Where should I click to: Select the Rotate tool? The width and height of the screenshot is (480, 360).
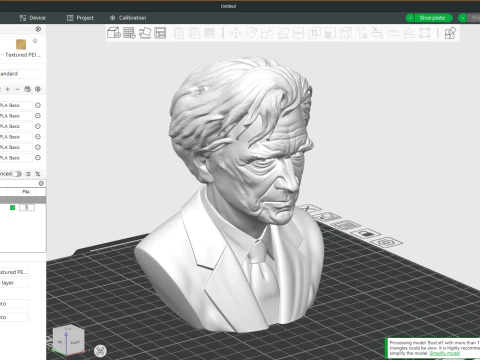[x=252, y=33]
